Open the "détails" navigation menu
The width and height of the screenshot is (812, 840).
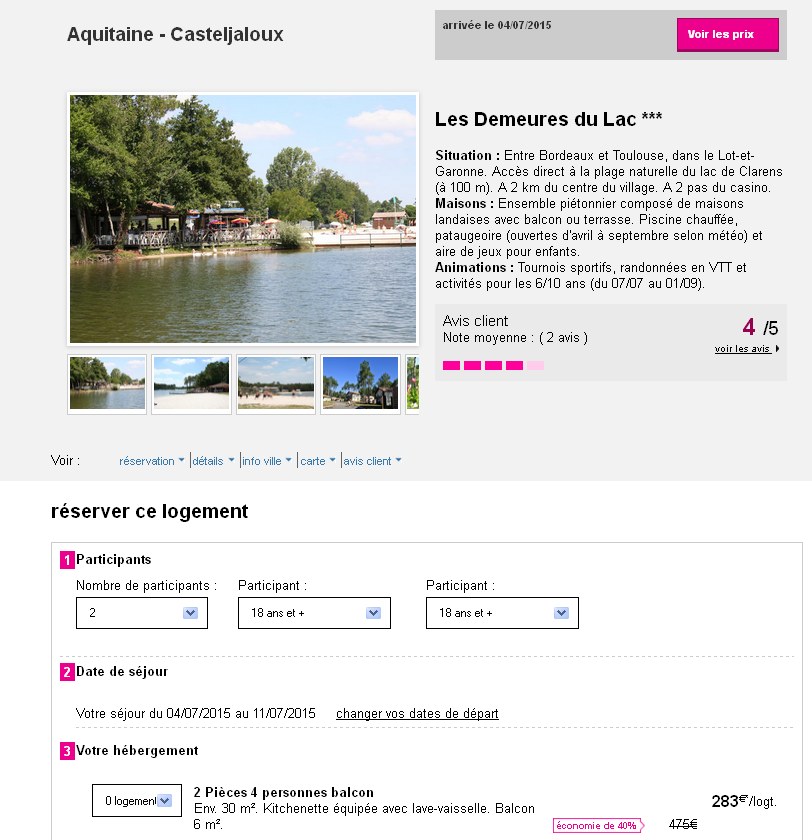[x=213, y=461]
